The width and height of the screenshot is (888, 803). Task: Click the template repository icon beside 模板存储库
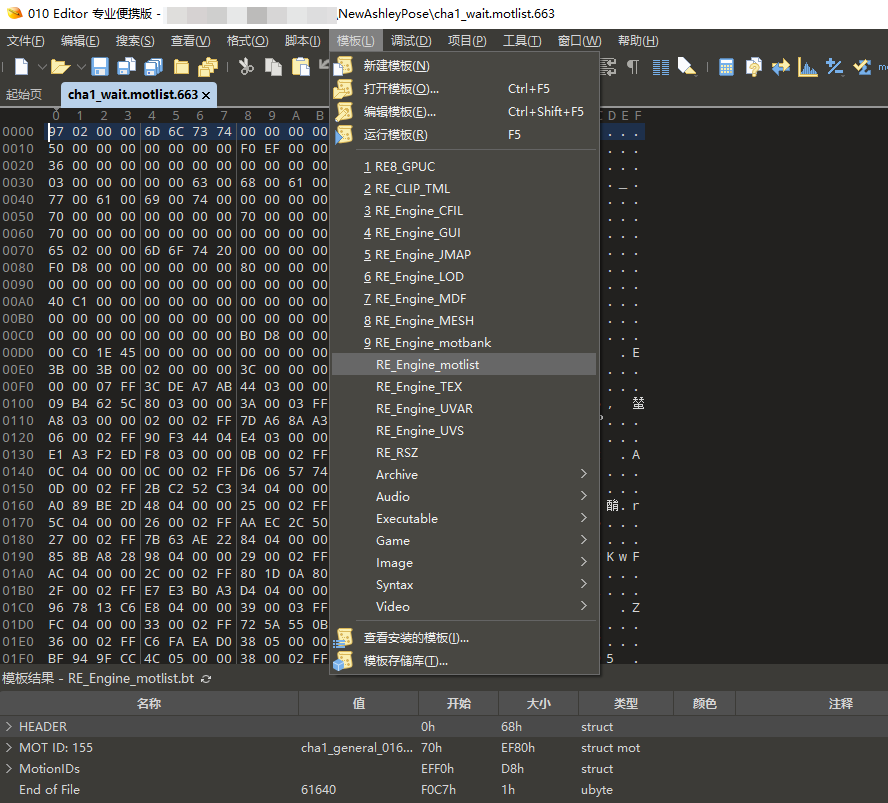coord(343,661)
